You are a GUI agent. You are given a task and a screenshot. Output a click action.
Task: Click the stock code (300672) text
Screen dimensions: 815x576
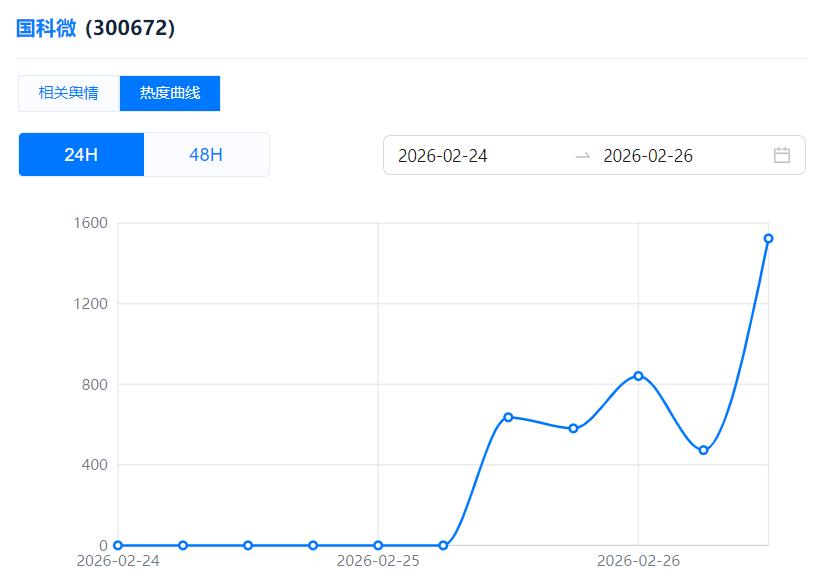click(x=130, y=28)
